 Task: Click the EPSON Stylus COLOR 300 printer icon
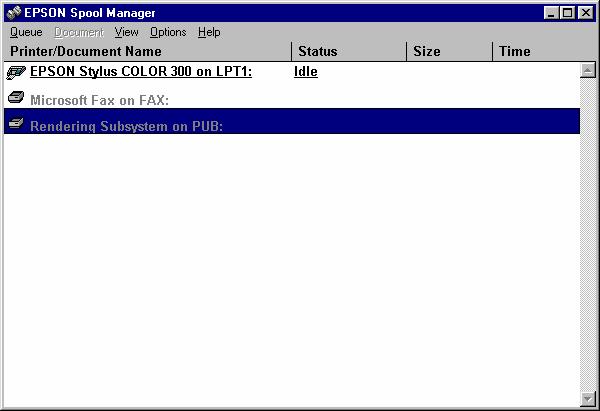(x=16, y=72)
